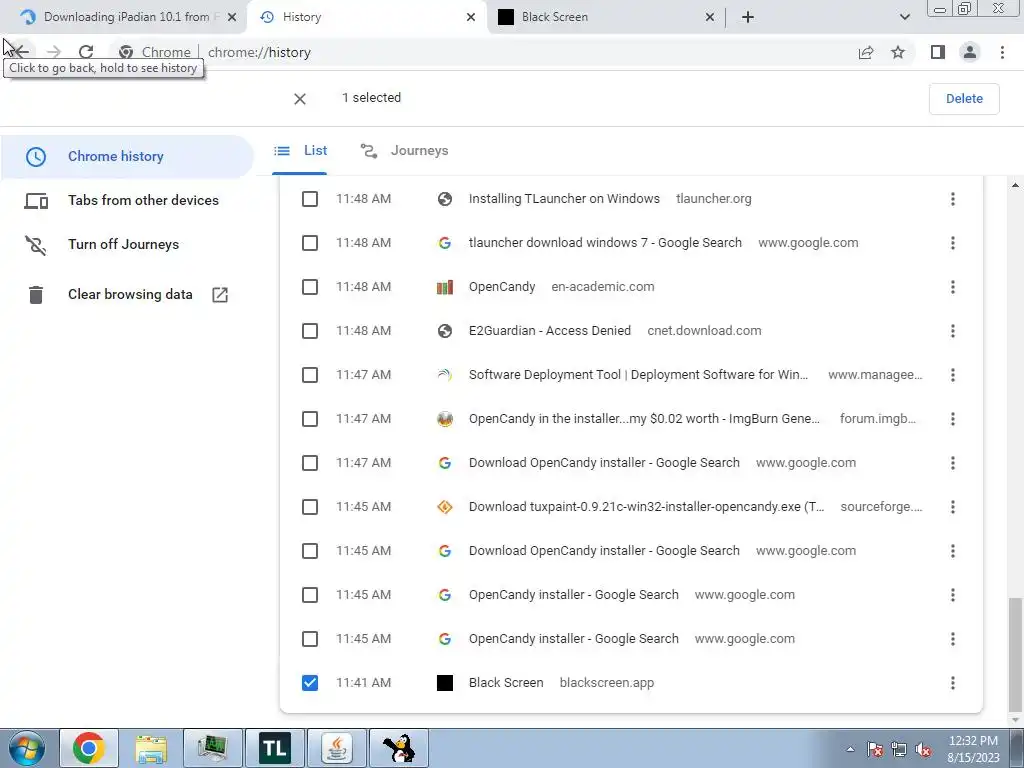Check the 11:47 AM Download OpenCandy installer search entry

click(310, 463)
